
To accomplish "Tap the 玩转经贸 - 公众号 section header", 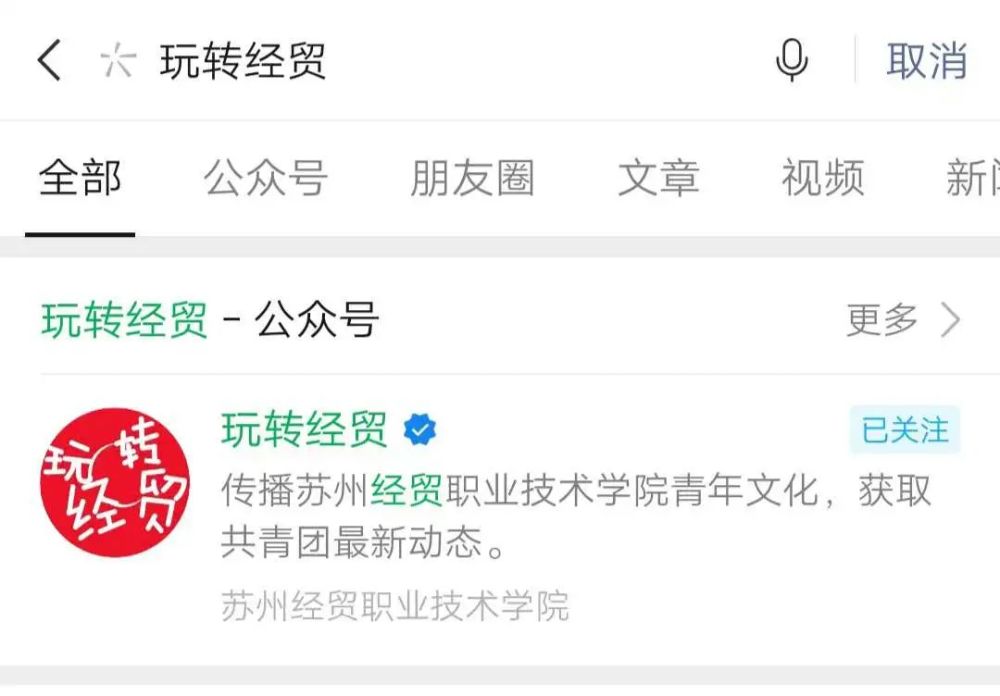I will click(210, 320).
